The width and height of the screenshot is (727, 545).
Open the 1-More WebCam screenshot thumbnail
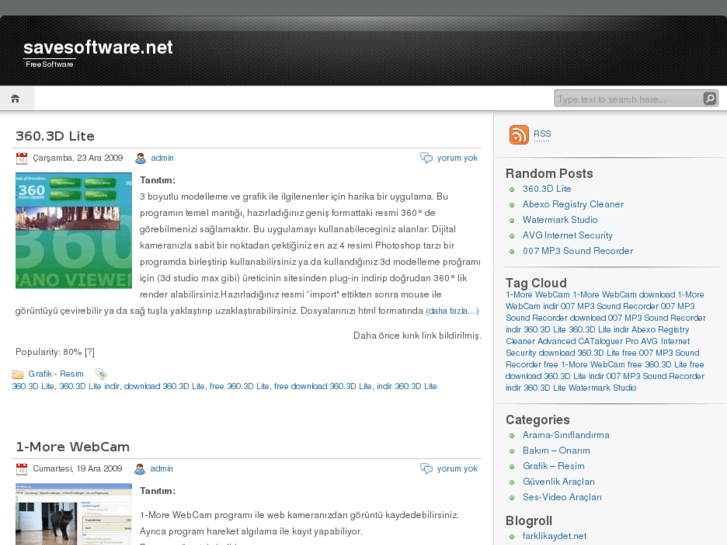click(74, 514)
